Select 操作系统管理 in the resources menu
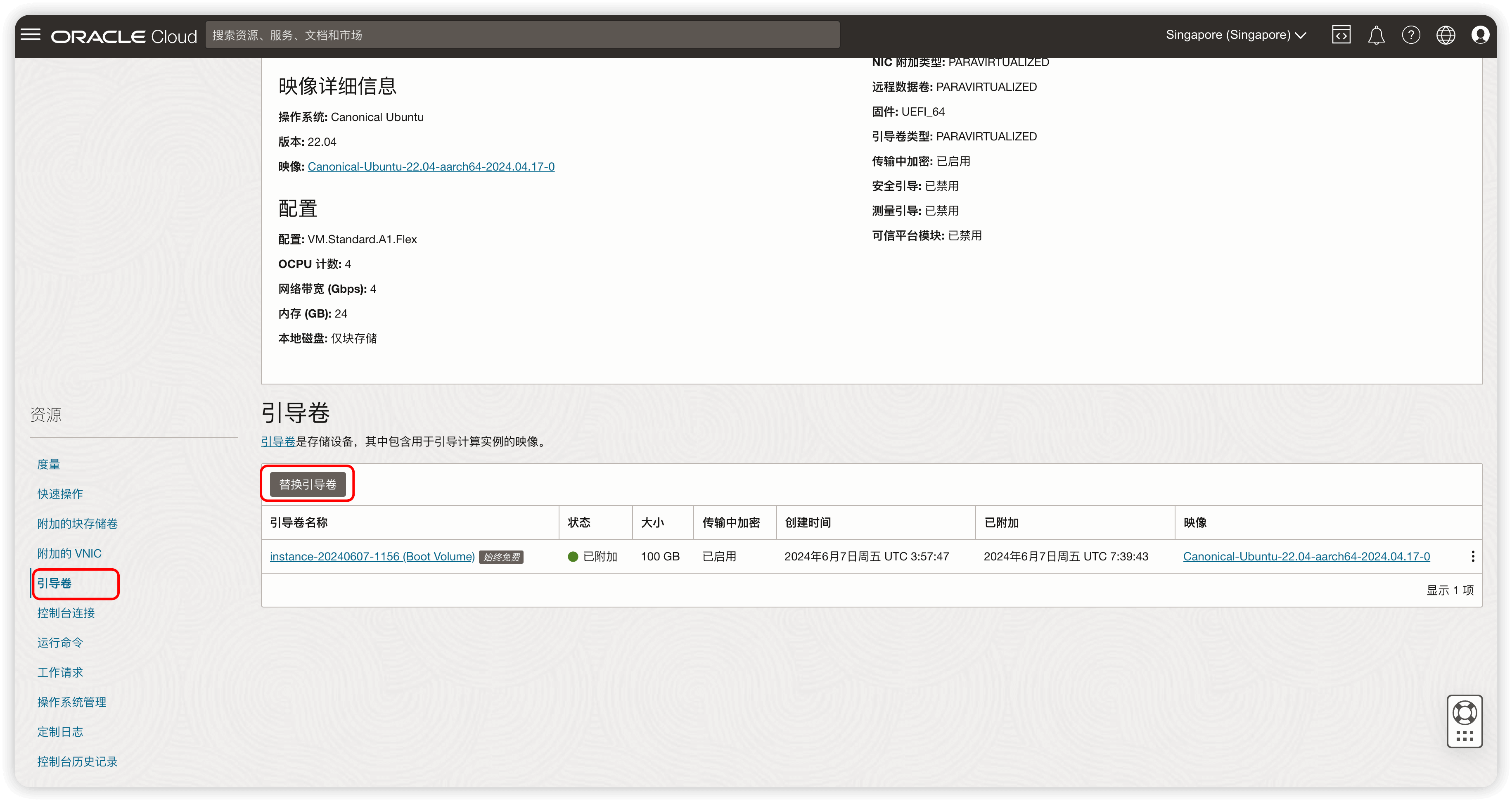 [71, 702]
